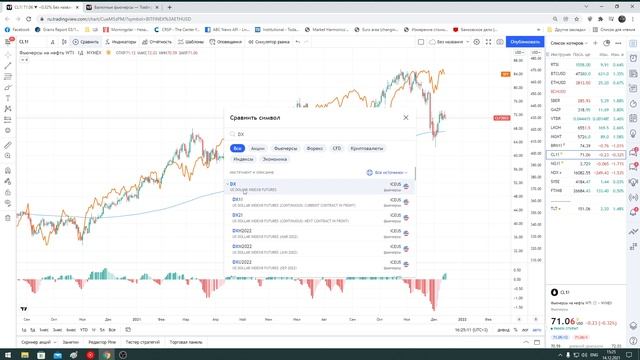640x360 pixels.
Task: Click the Опубликовать publish button
Action: point(525,42)
